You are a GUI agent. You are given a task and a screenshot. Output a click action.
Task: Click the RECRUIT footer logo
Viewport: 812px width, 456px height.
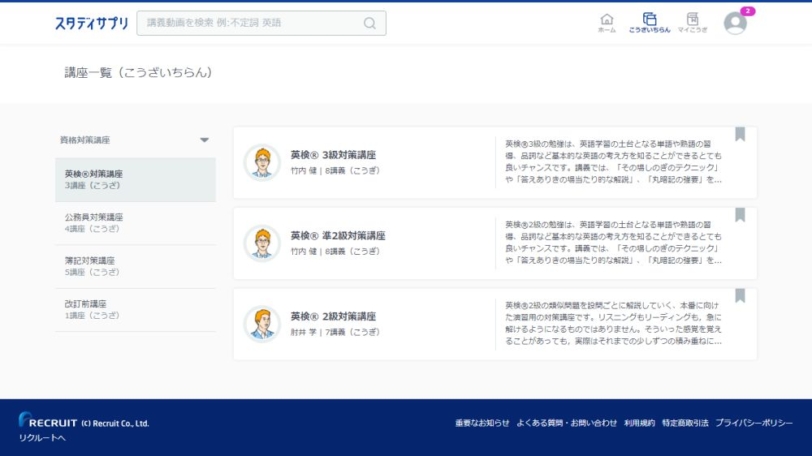pos(48,420)
